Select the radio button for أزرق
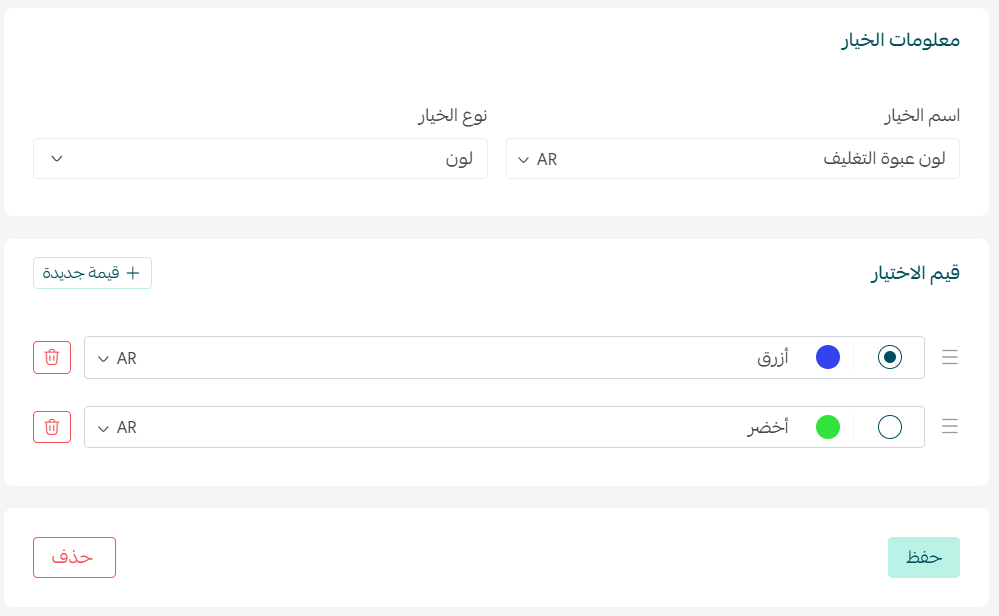Viewport: 999px width, 616px height. pos(888,357)
